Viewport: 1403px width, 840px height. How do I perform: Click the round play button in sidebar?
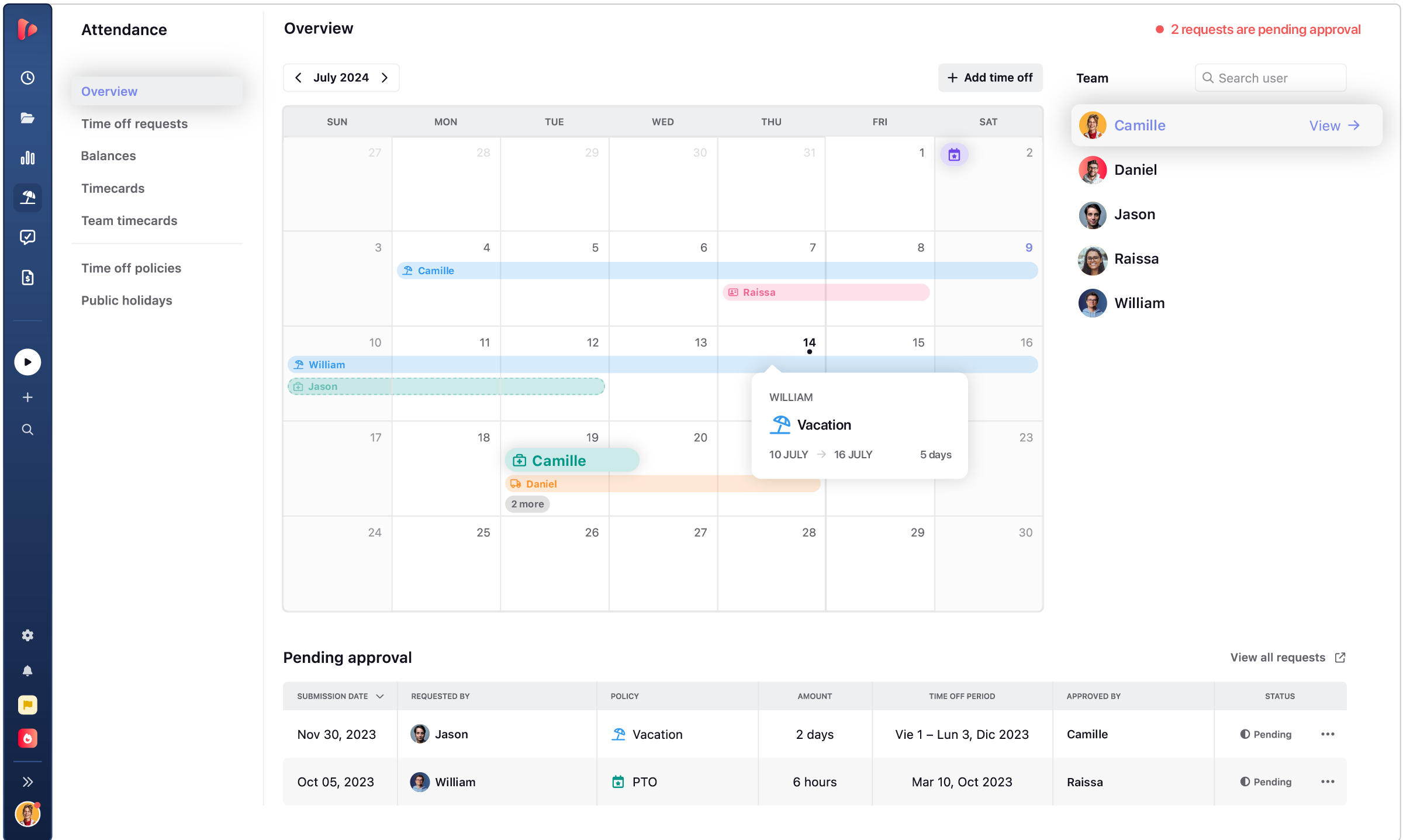click(x=27, y=362)
